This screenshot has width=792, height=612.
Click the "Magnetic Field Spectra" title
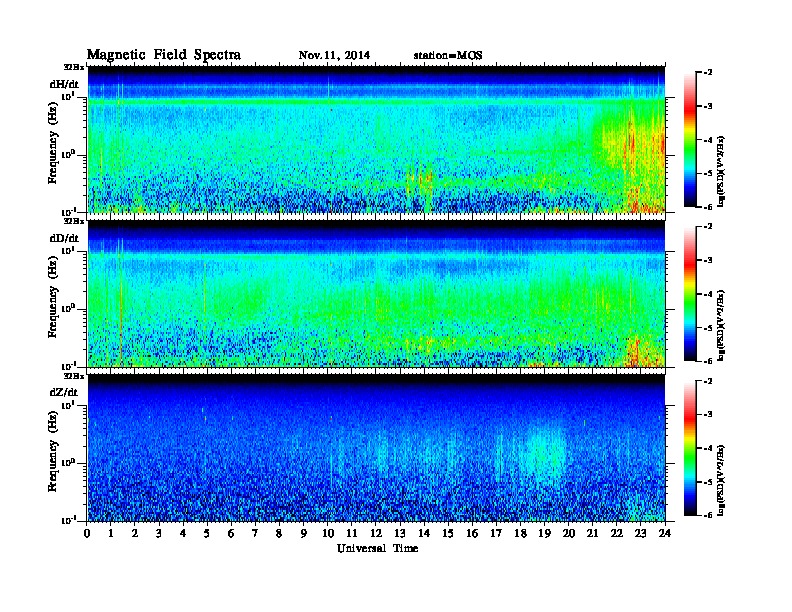[x=164, y=55]
